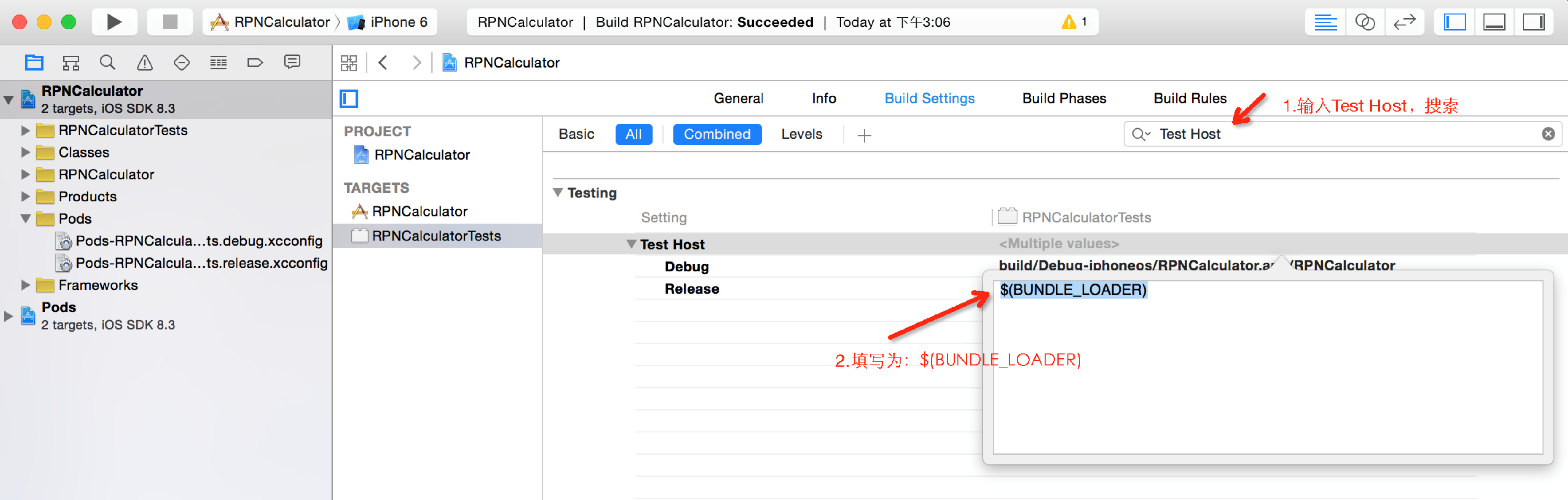This screenshot has width=1568, height=500.
Task: Click the plus add build setting button
Action: tap(864, 135)
